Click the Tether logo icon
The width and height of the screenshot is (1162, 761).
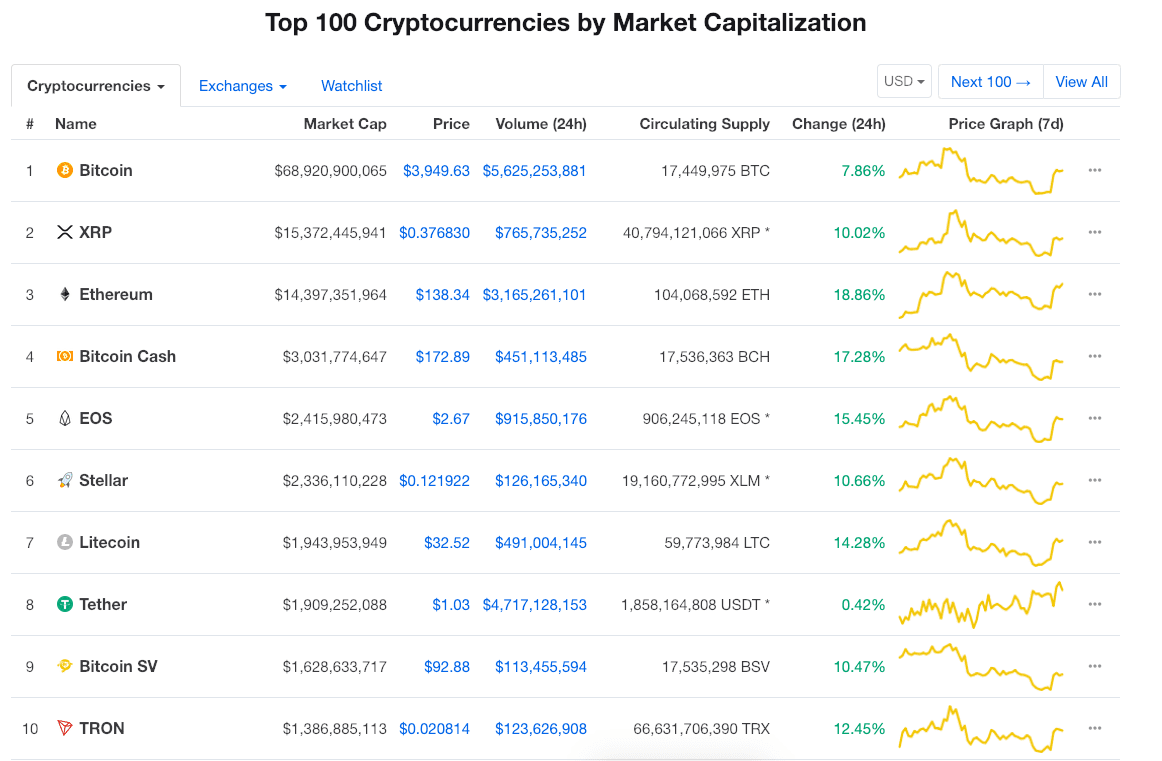65,604
